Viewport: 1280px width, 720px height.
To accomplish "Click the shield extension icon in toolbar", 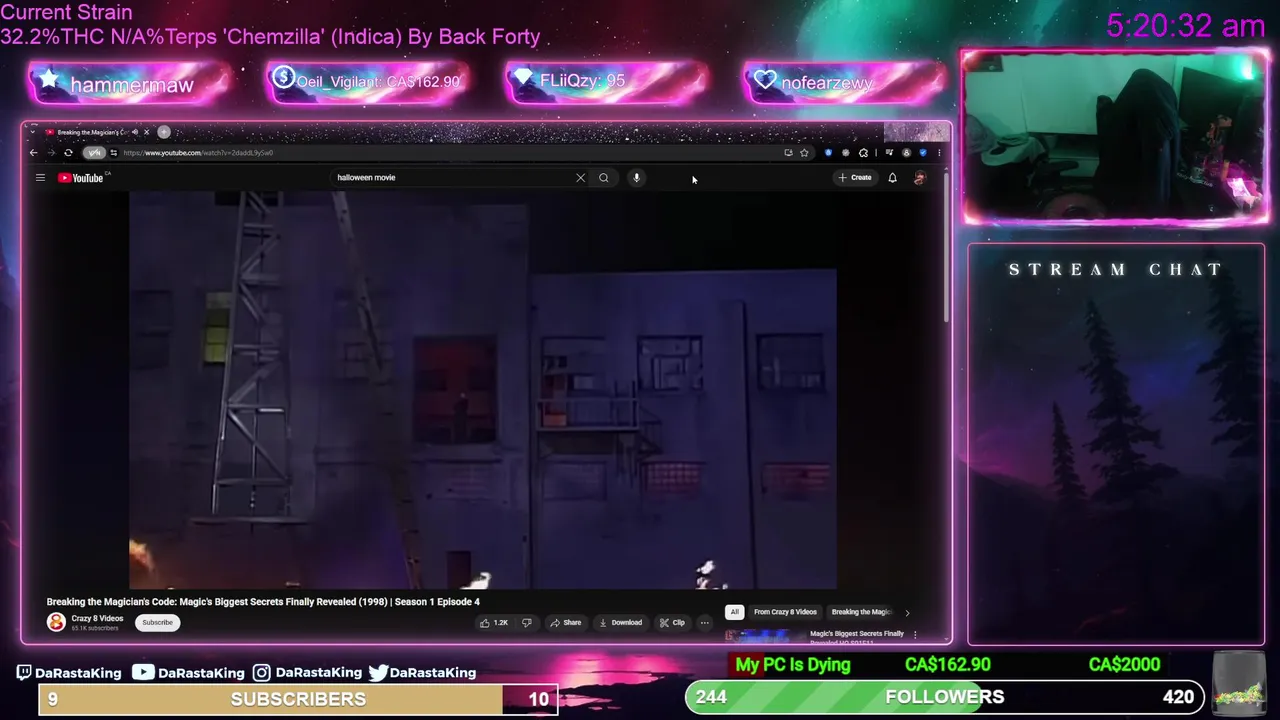I will coord(923,153).
